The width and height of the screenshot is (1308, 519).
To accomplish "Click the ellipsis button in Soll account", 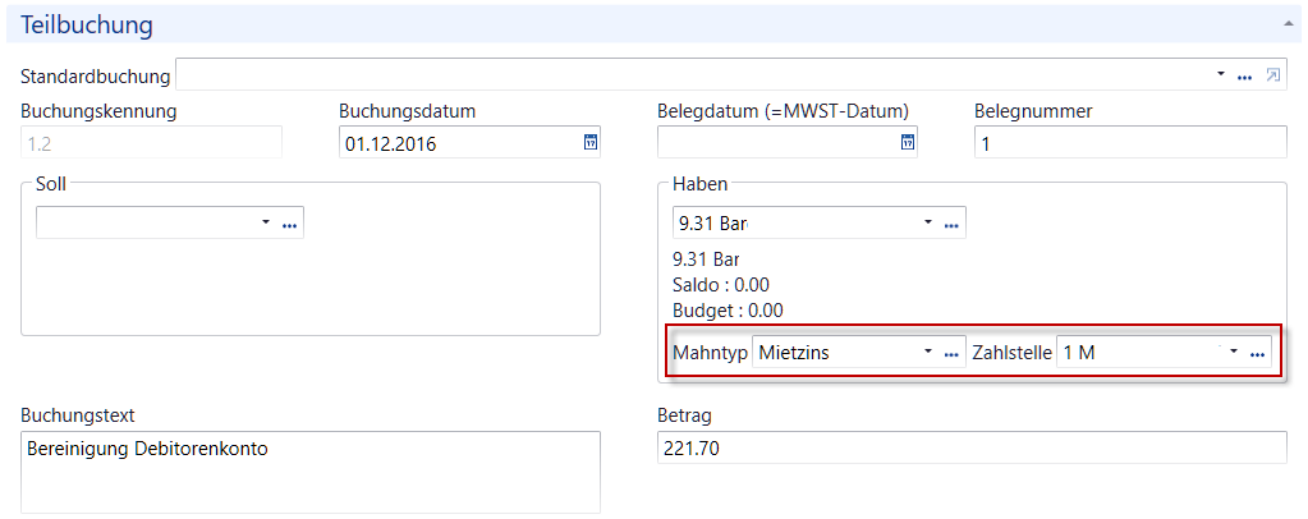I will pos(290,225).
